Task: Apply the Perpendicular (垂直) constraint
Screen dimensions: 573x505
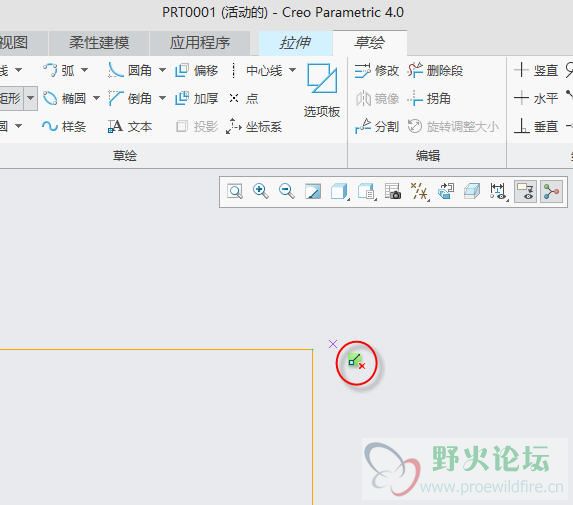Action: 536,126
